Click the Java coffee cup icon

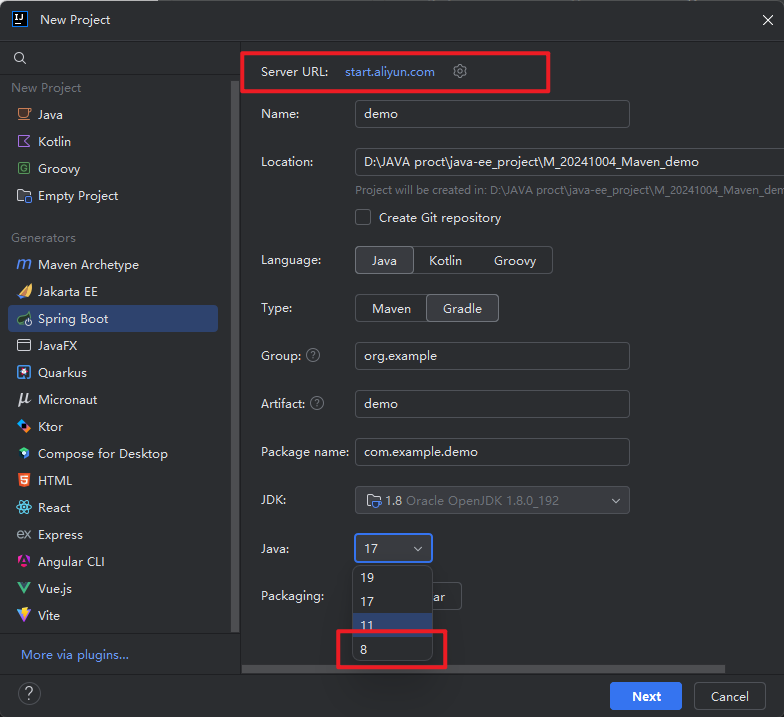pos(24,114)
